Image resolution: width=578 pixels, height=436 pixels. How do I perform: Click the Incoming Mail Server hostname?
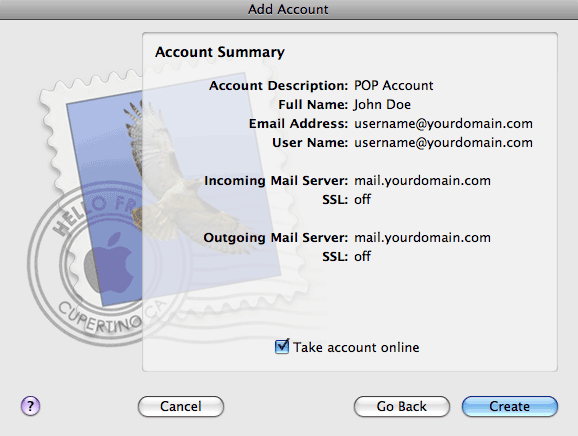click(x=422, y=181)
